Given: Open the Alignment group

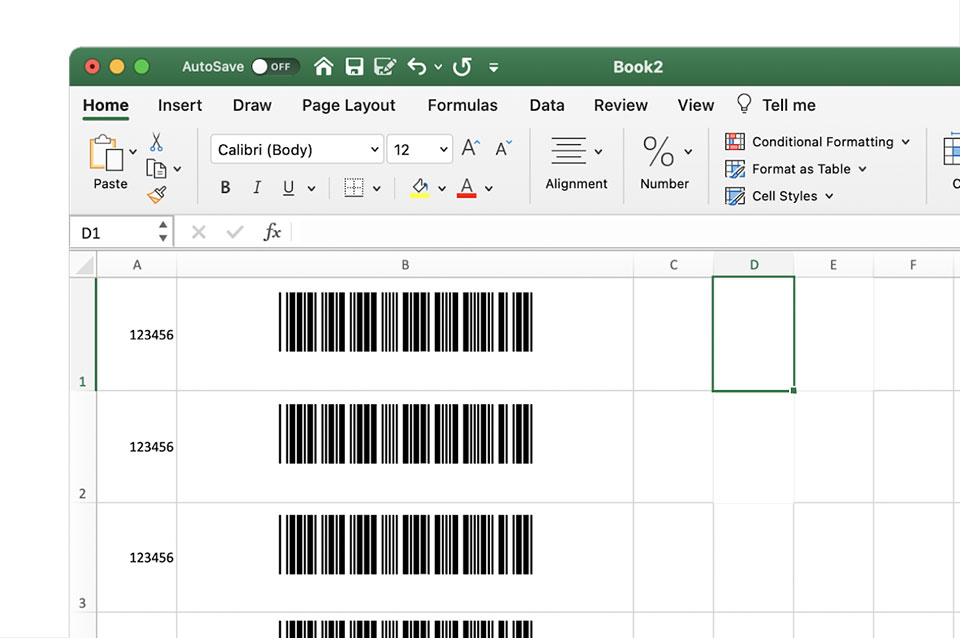Looking at the screenshot, I should pyautogui.click(x=576, y=163).
